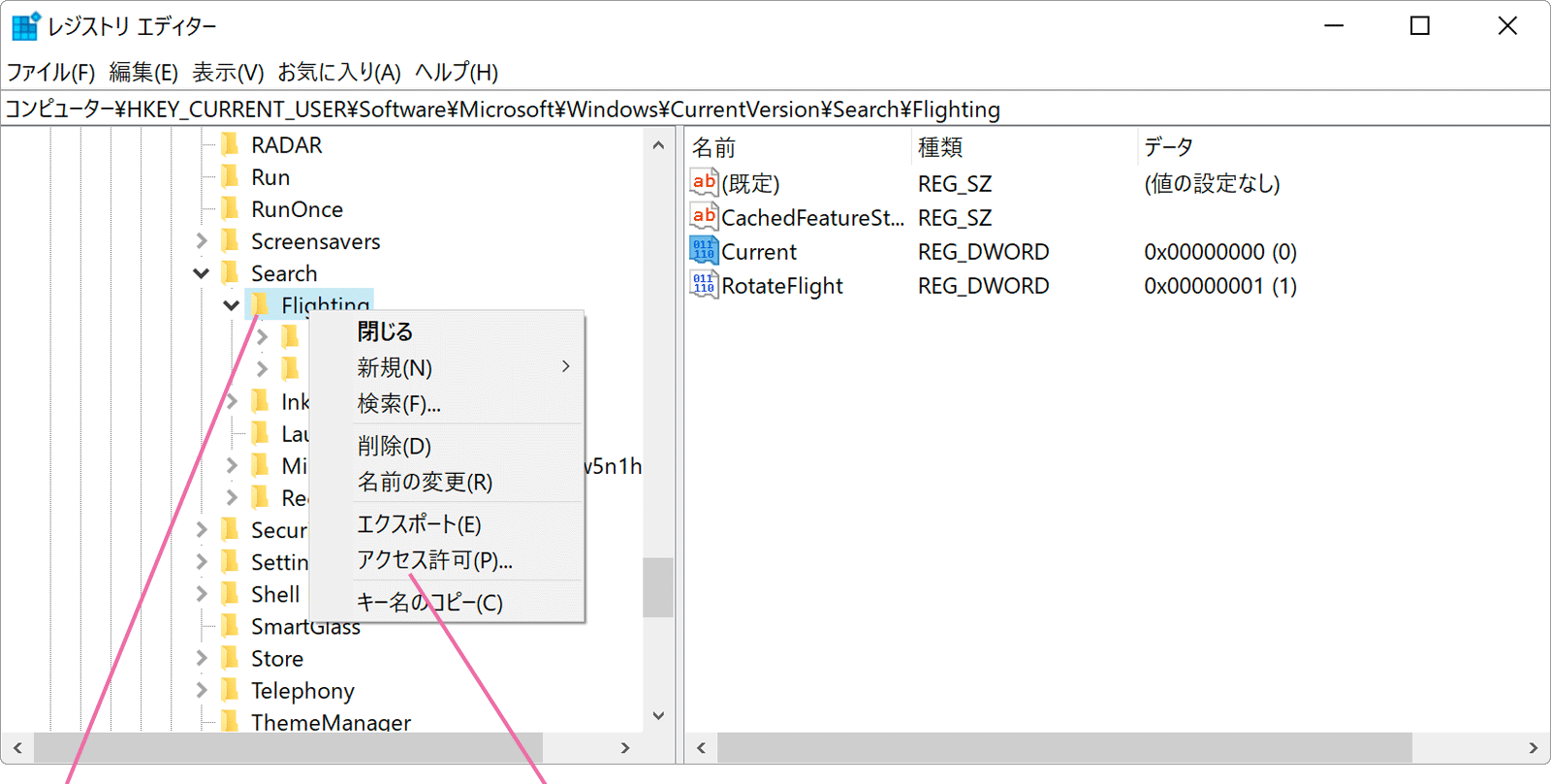This screenshot has height=784, width=1551.
Task: Open the ヘルプ(H) menu
Action: (x=457, y=73)
